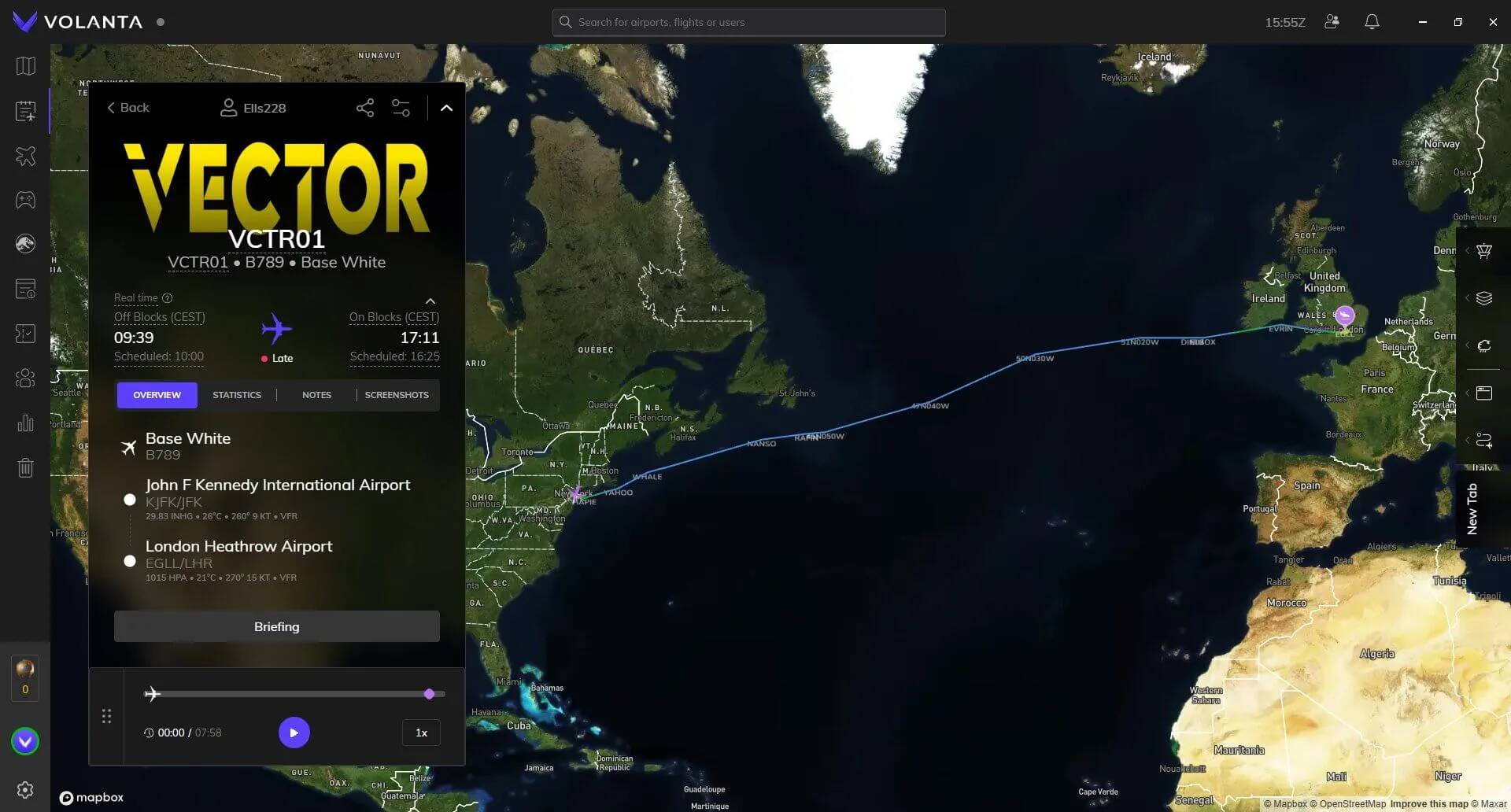1511x812 pixels.
Task: Open the settings gear icon
Action: coord(25,790)
